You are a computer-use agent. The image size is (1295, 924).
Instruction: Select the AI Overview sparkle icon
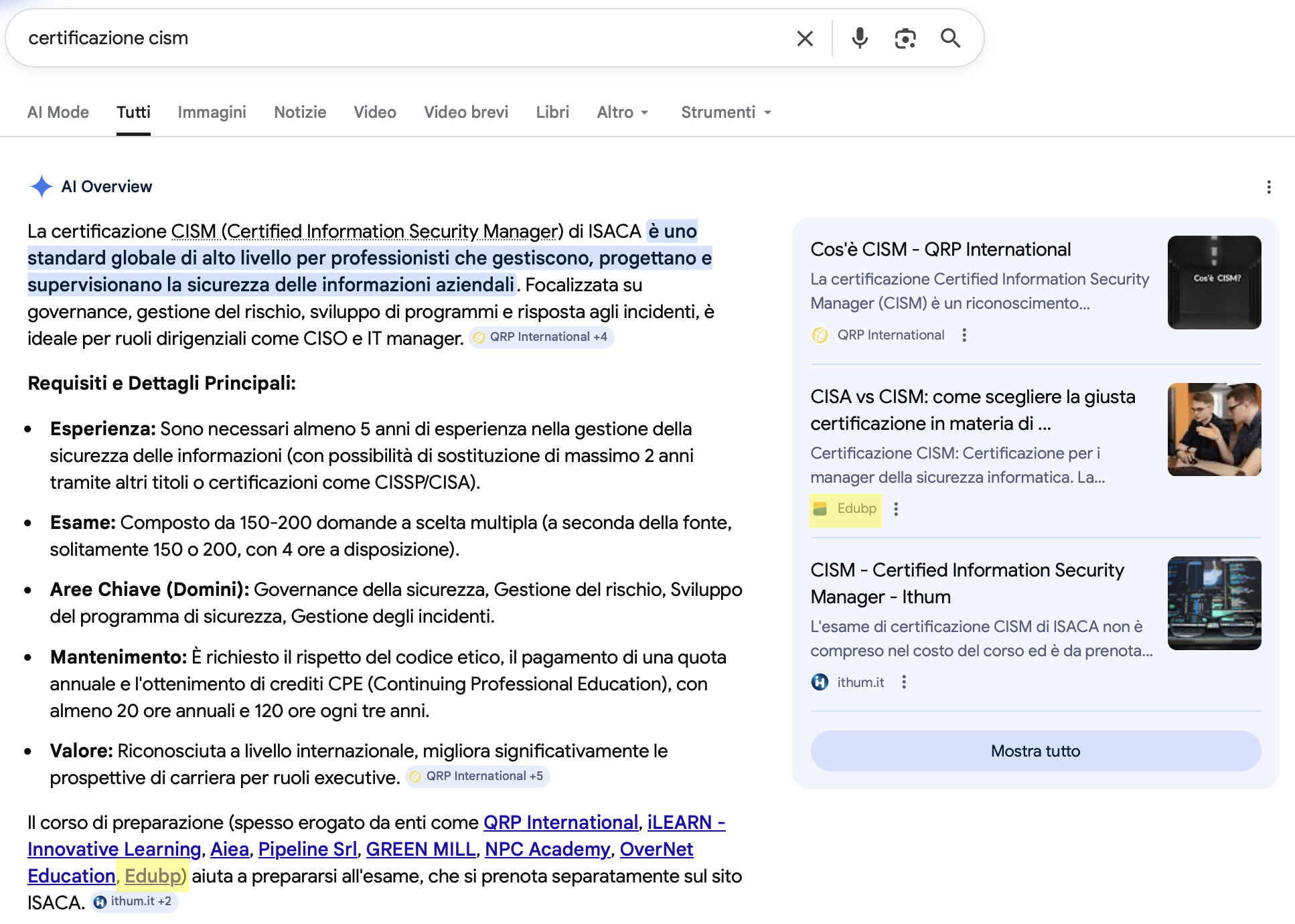(x=42, y=187)
